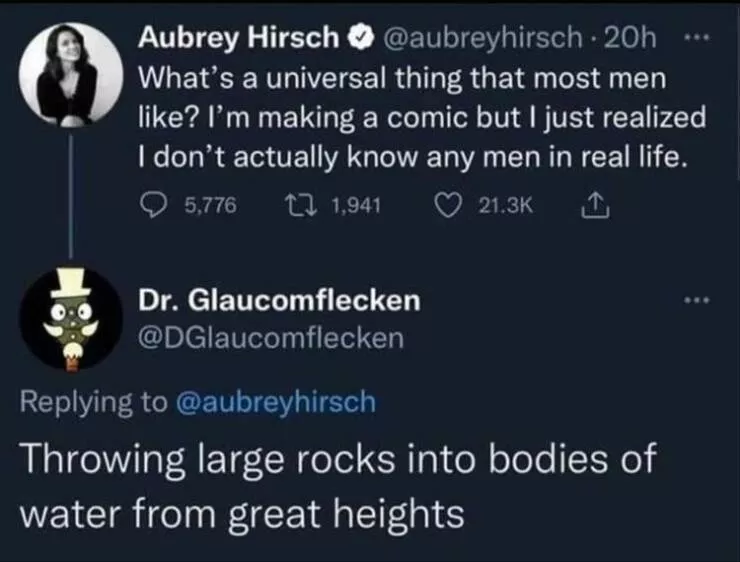The image size is (740, 562).
Task: Click the Aubrey Hirsch display name
Action: [x=238, y=38]
